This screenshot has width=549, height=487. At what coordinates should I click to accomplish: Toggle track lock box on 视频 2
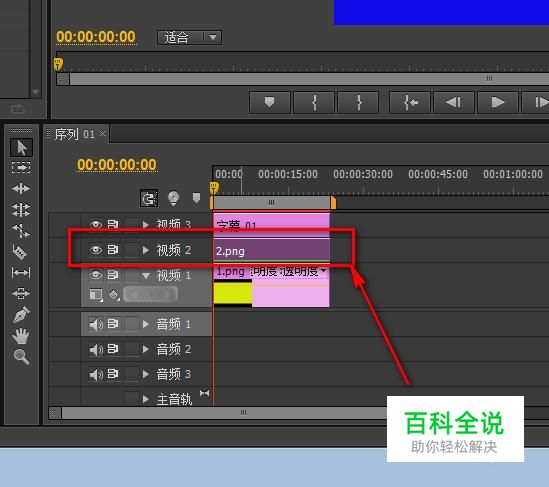(132, 250)
